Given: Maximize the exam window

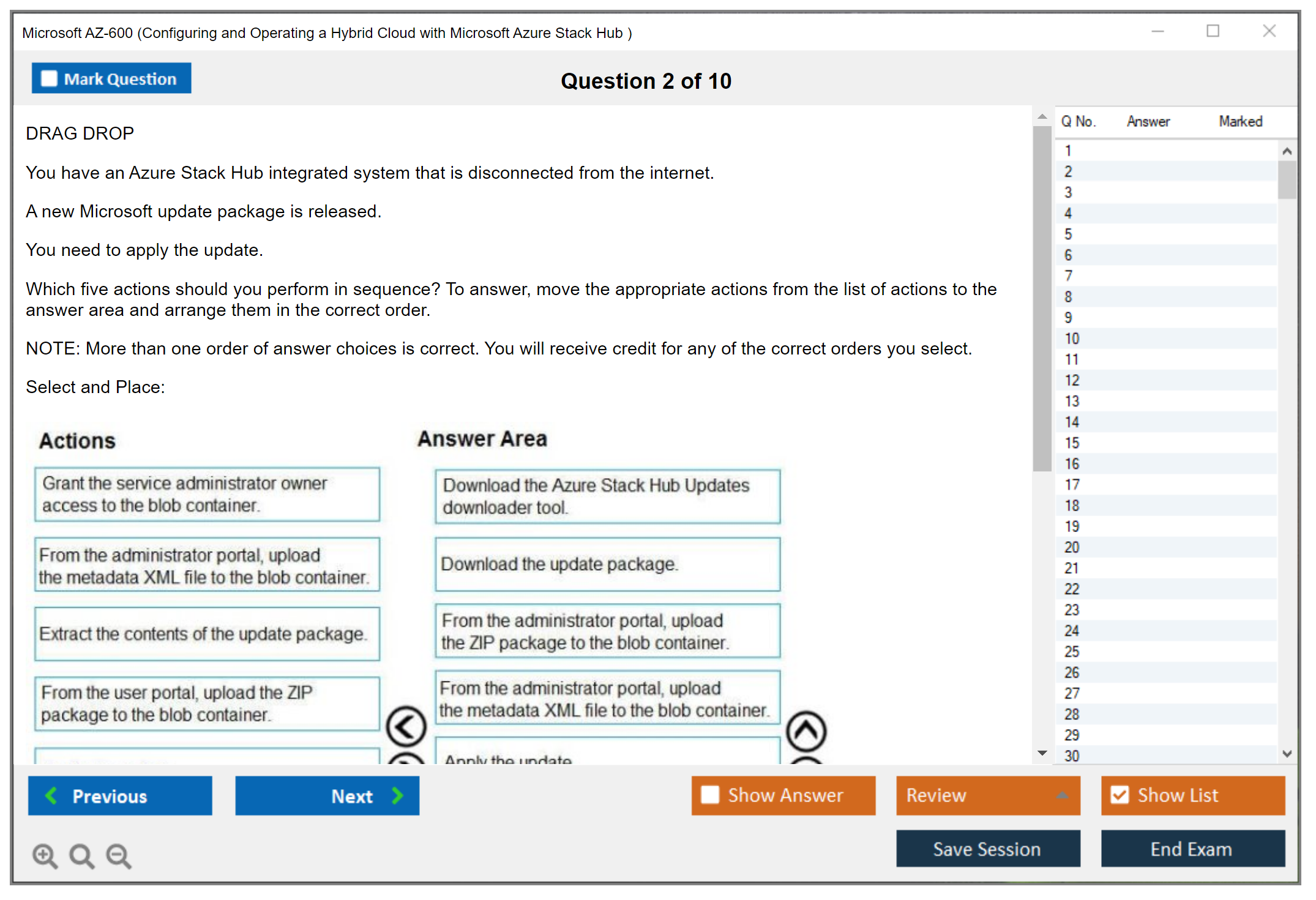Looking at the screenshot, I should 1213,31.
